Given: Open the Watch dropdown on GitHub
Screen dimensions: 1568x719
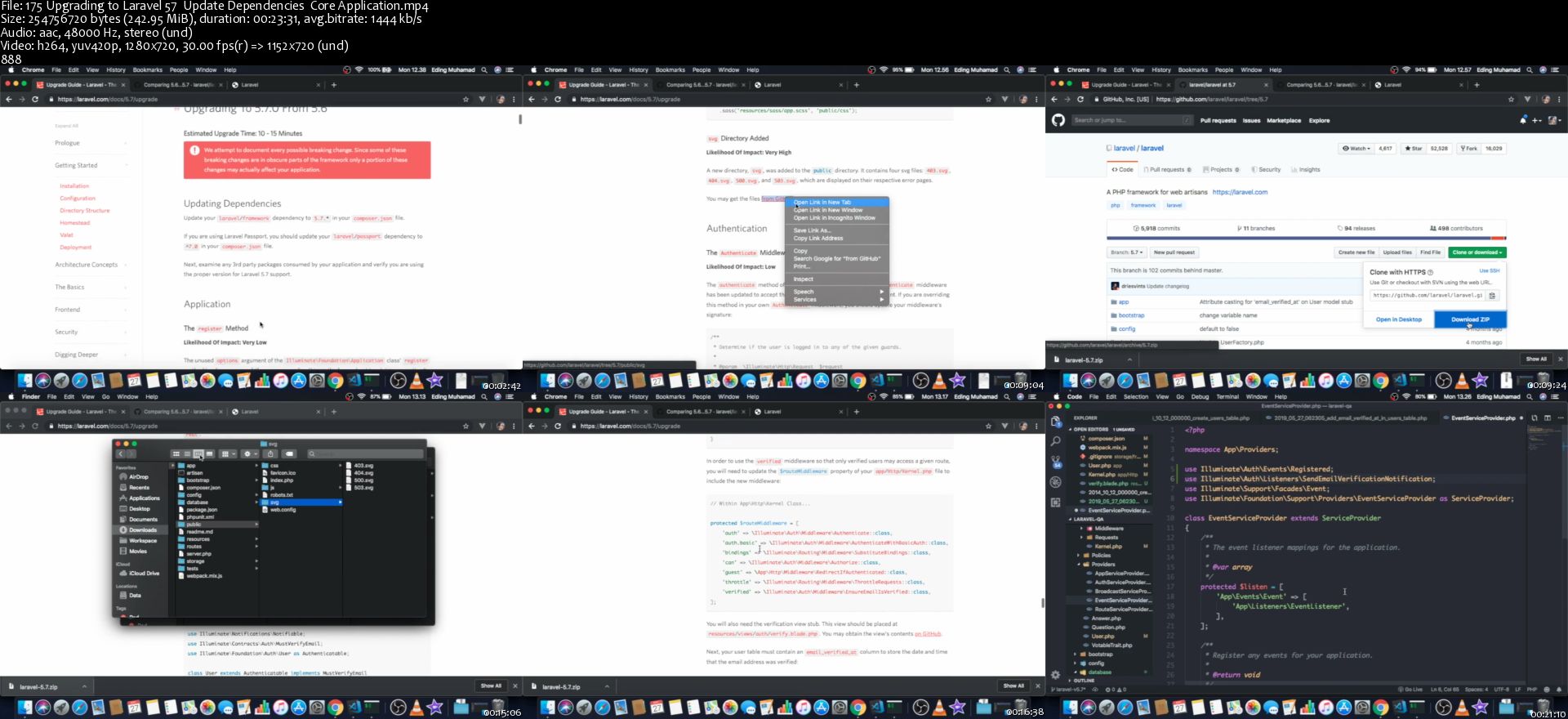Looking at the screenshot, I should tap(1356, 149).
